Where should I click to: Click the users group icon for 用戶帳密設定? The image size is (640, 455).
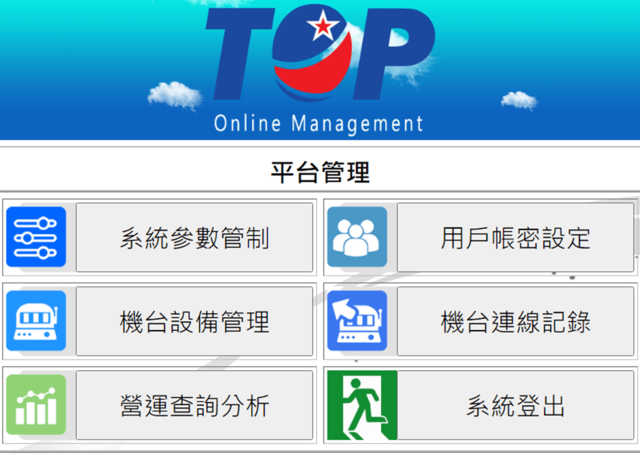pos(357,237)
